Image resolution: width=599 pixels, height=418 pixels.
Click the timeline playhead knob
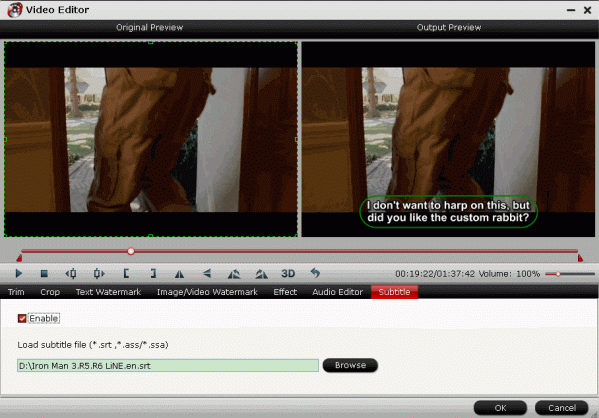[131, 251]
